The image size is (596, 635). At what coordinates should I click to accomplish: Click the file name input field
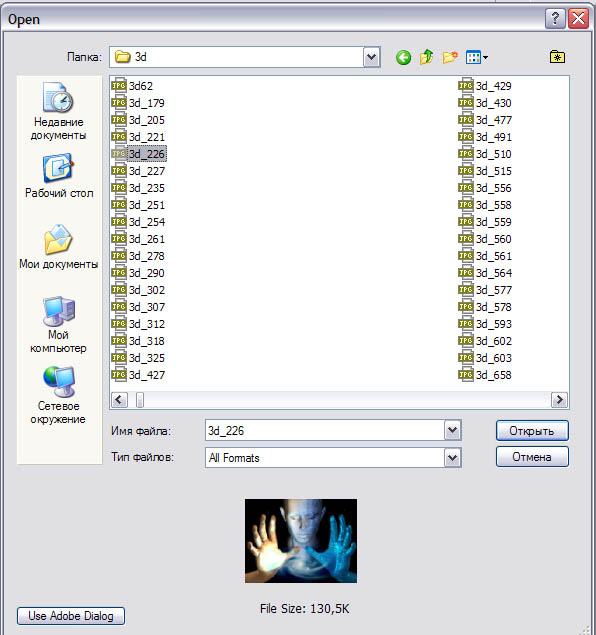tap(325, 430)
